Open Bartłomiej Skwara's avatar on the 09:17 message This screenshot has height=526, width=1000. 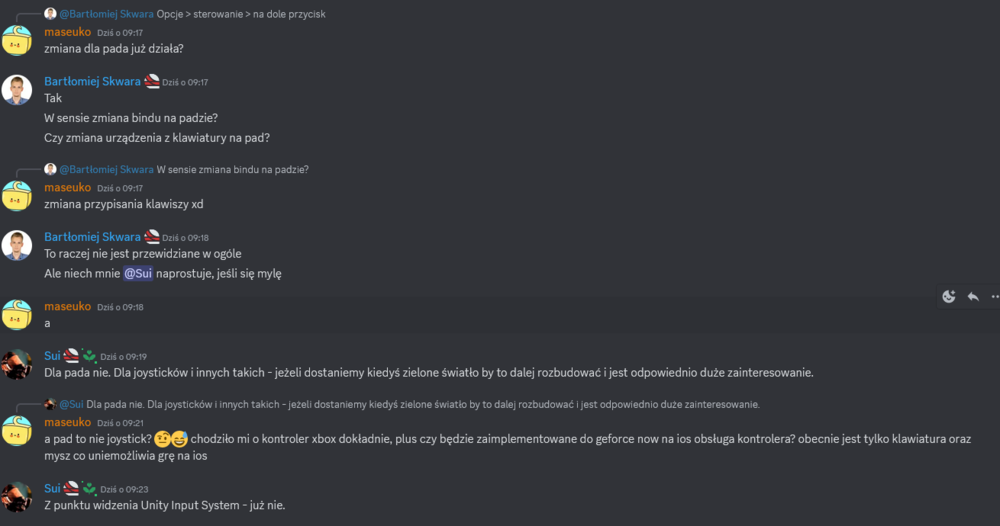pos(17,90)
